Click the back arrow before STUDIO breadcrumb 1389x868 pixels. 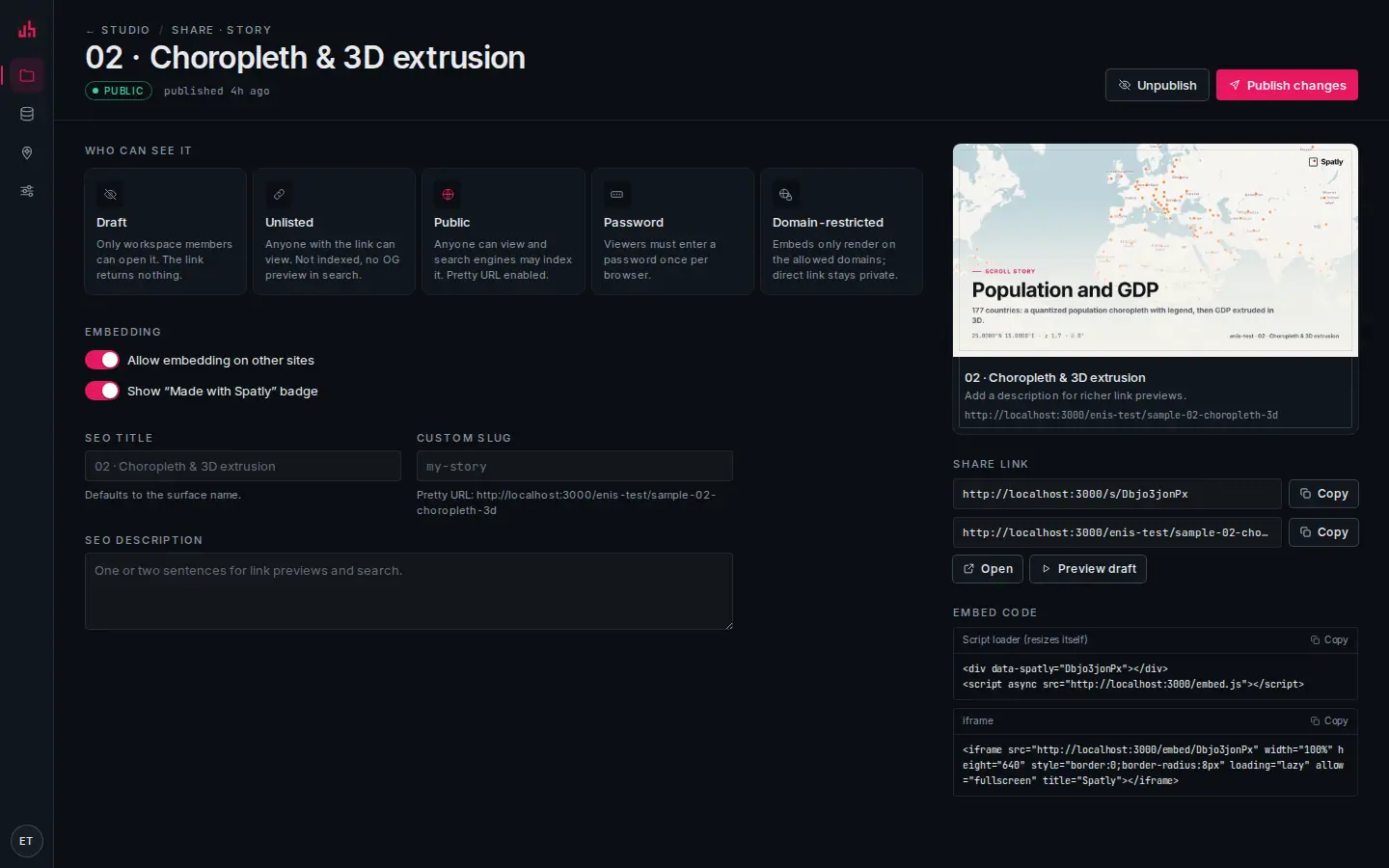coord(90,31)
